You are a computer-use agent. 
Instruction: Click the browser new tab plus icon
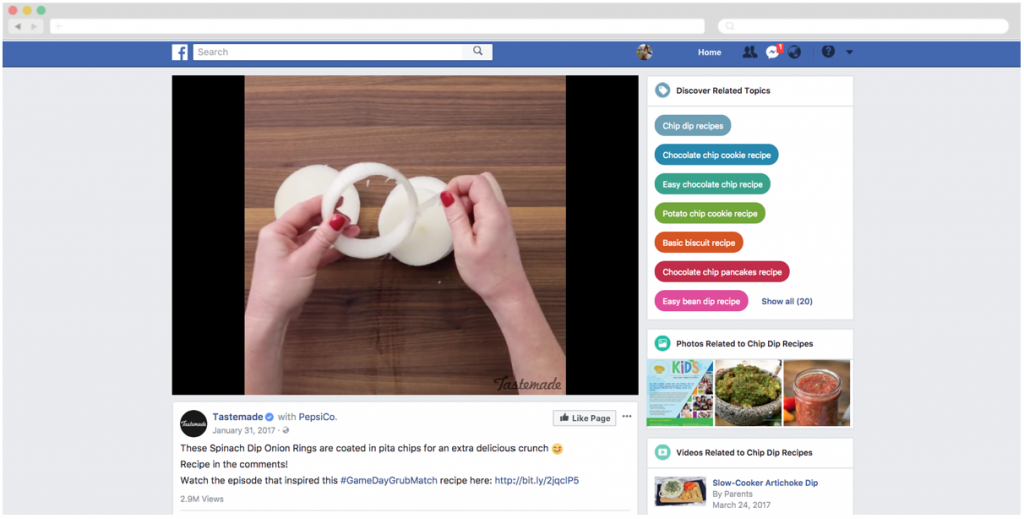[x=58, y=26]
